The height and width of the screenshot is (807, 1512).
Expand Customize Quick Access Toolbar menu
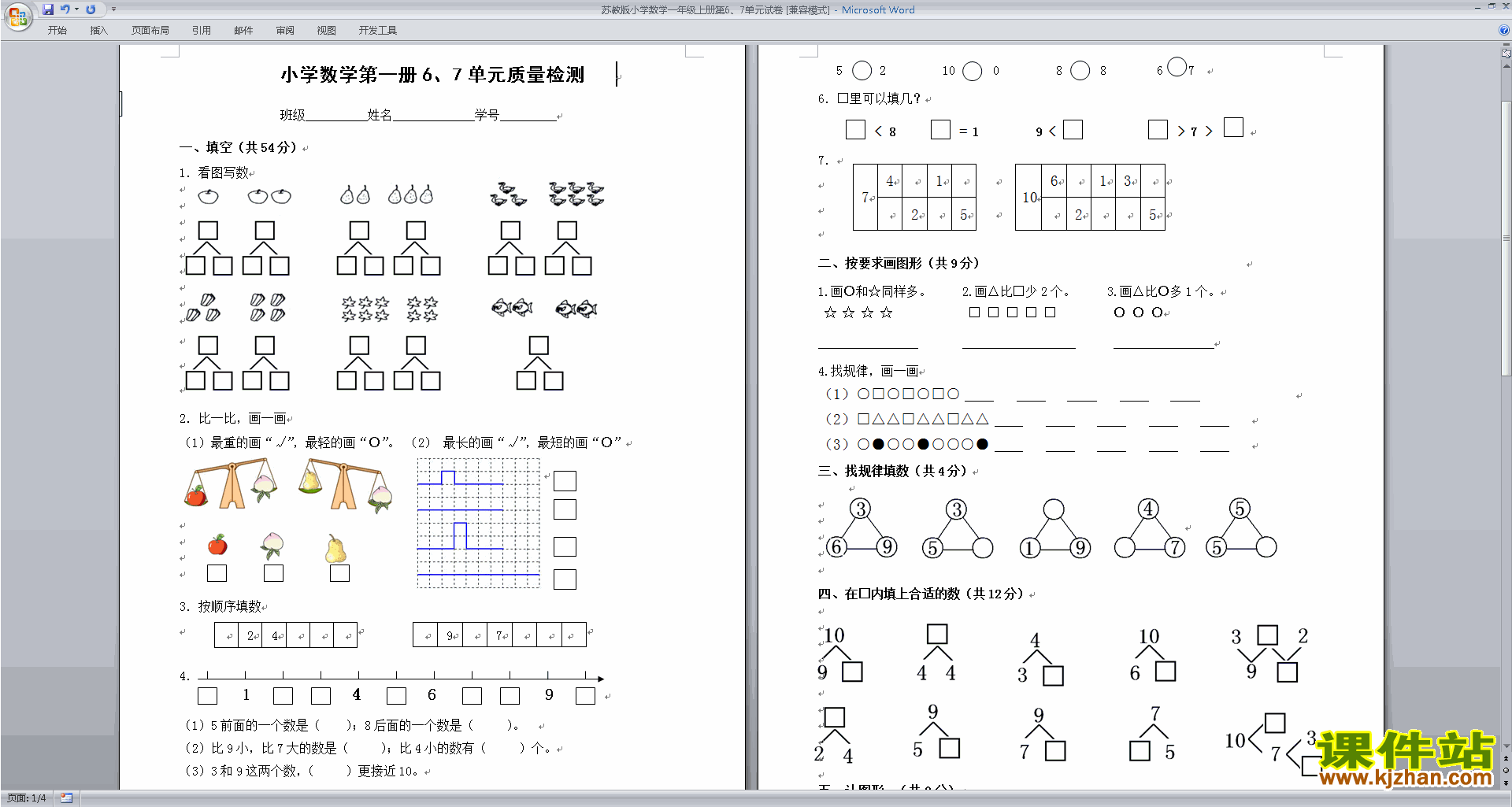[x=113, y=9]
